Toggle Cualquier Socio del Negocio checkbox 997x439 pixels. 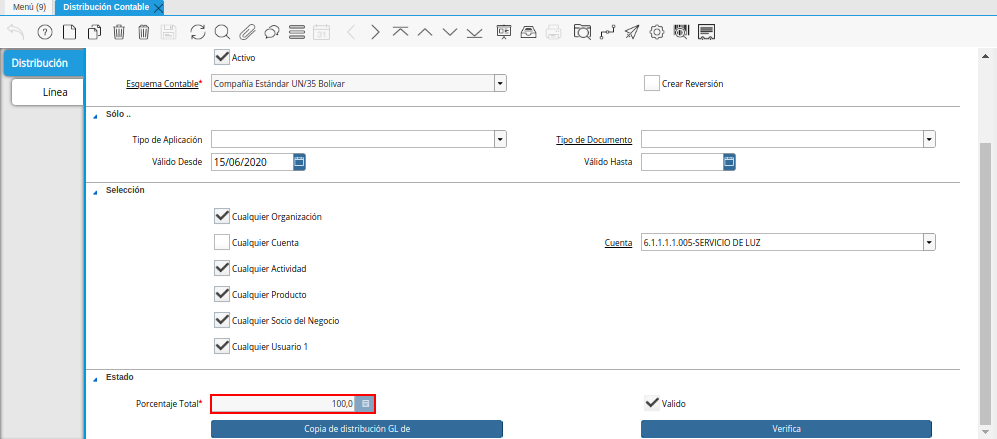222,321
